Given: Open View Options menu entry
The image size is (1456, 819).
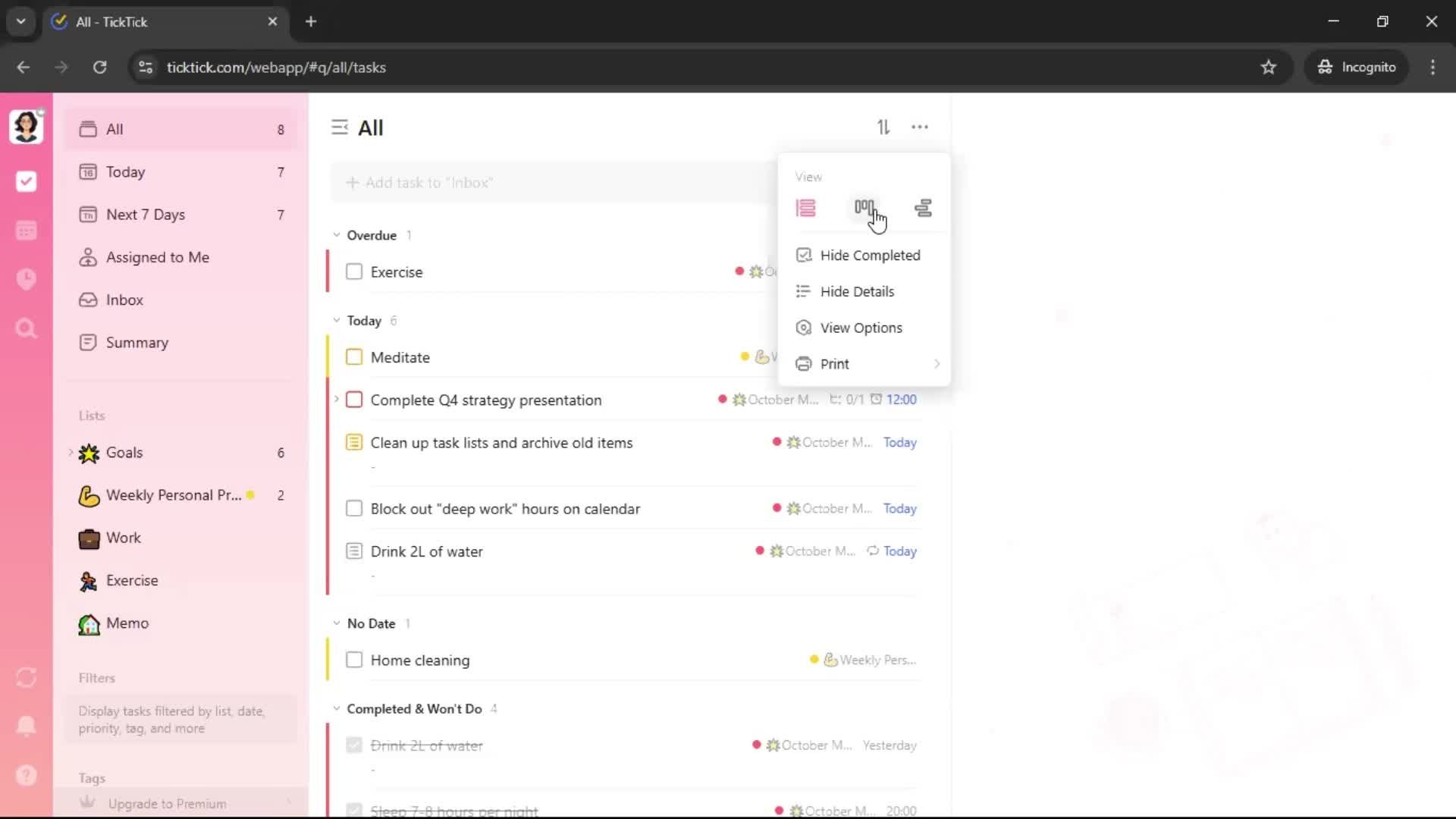Looking at the screenshot, I should [861, 328].
